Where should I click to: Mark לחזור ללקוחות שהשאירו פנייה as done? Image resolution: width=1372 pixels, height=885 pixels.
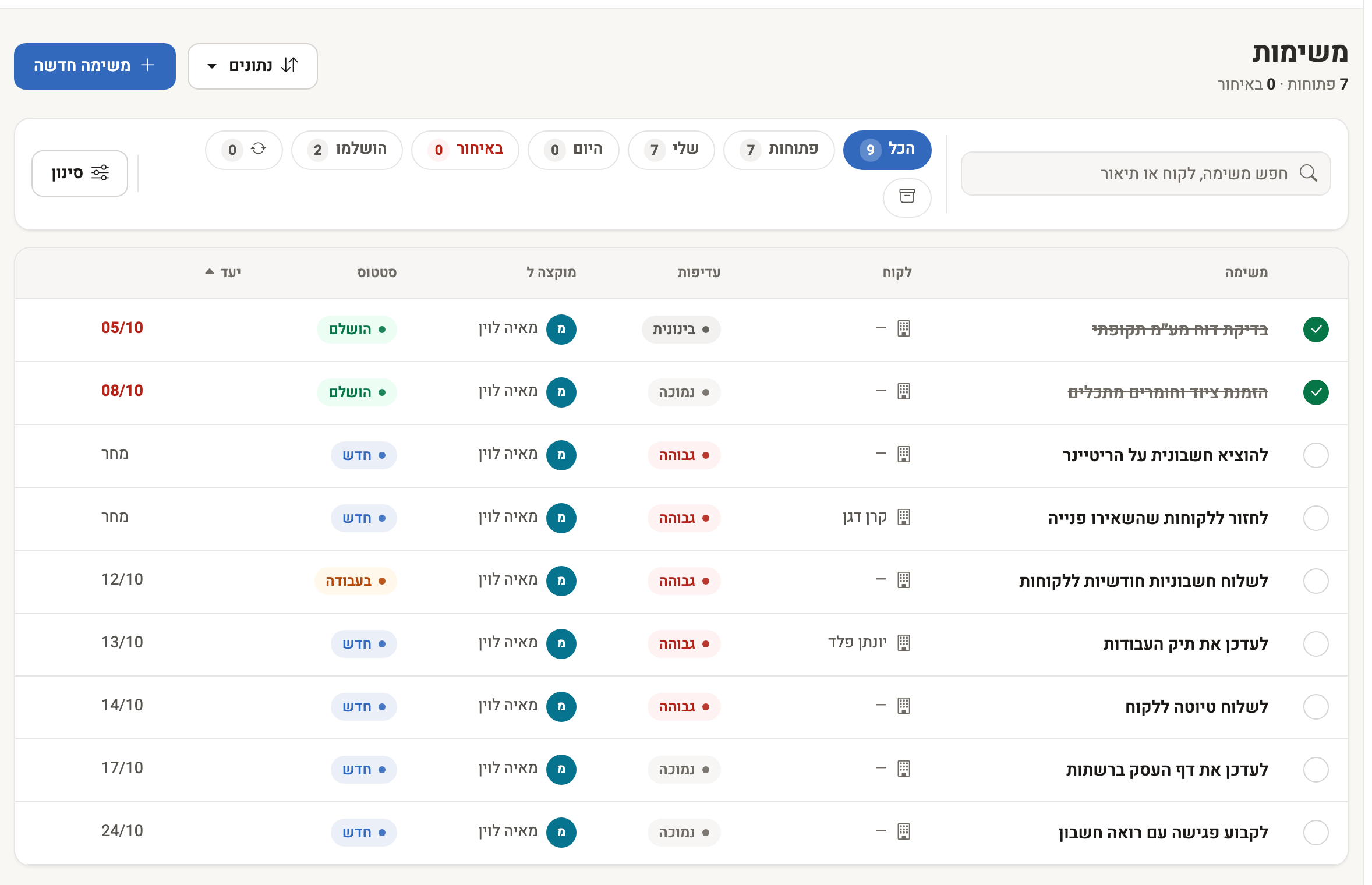pos(1316,518)
